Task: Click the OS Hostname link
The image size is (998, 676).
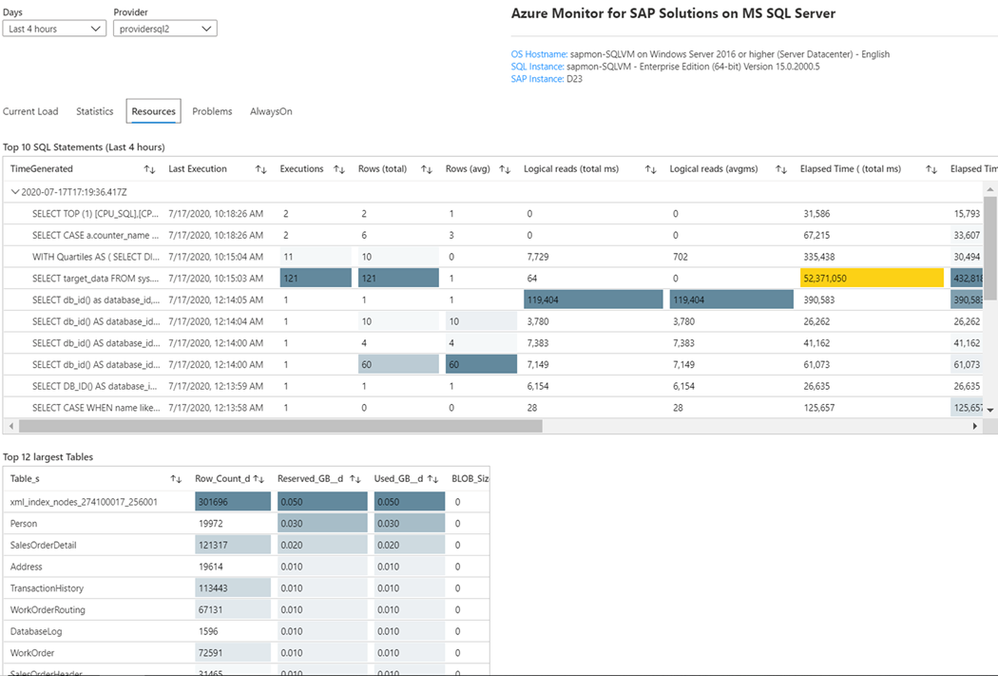Action: point(536,54)
